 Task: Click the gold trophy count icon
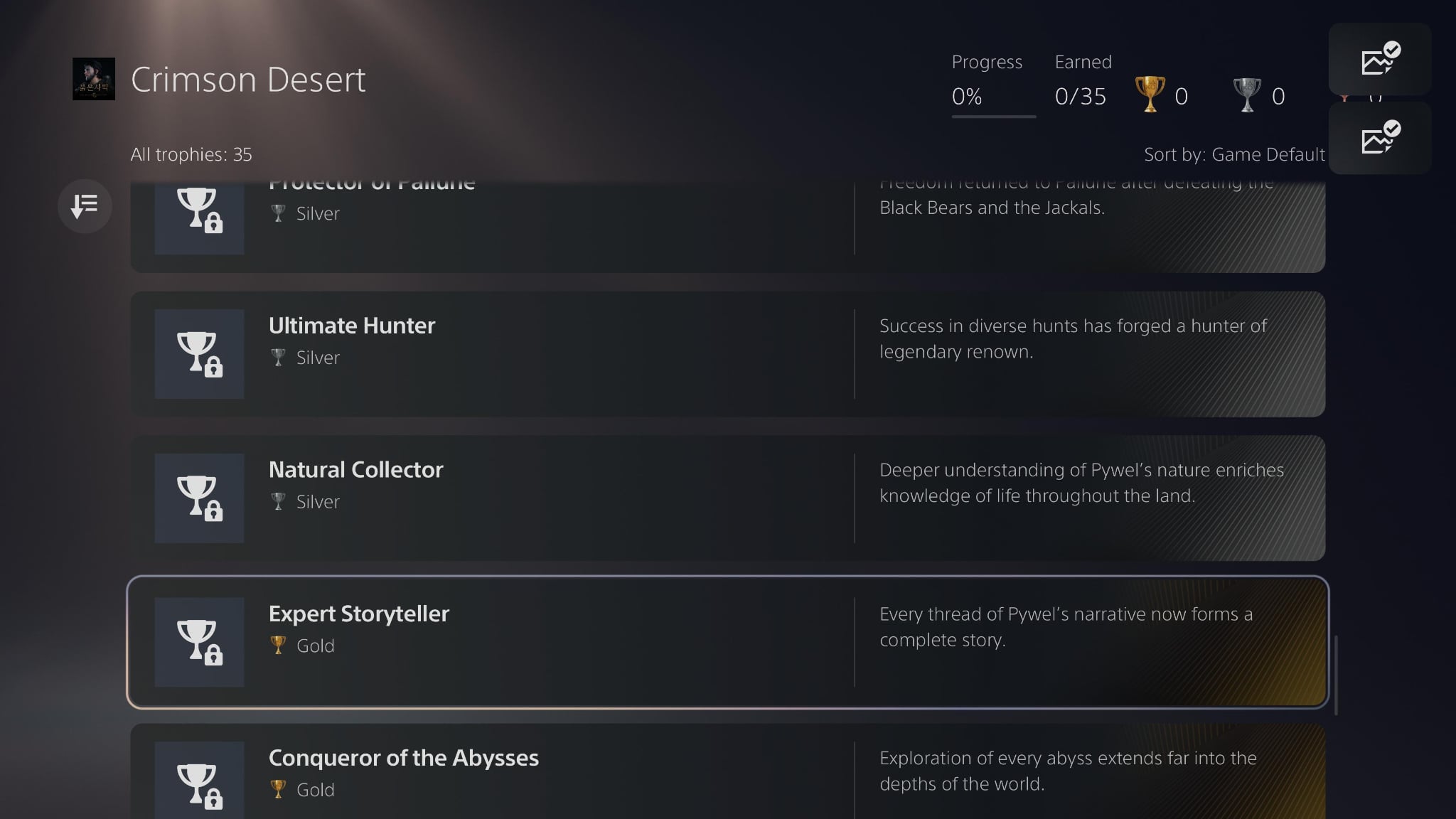1150,95
